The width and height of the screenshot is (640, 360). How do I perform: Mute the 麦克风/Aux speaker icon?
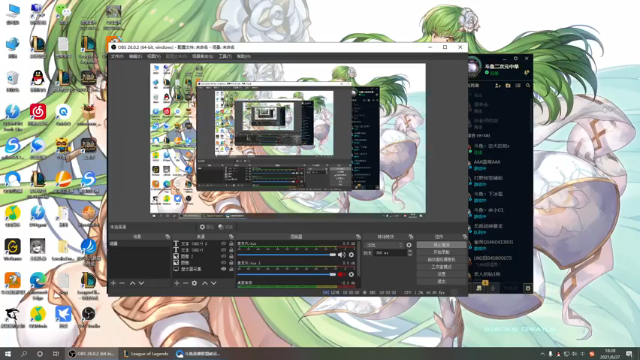tap(342, 255)
